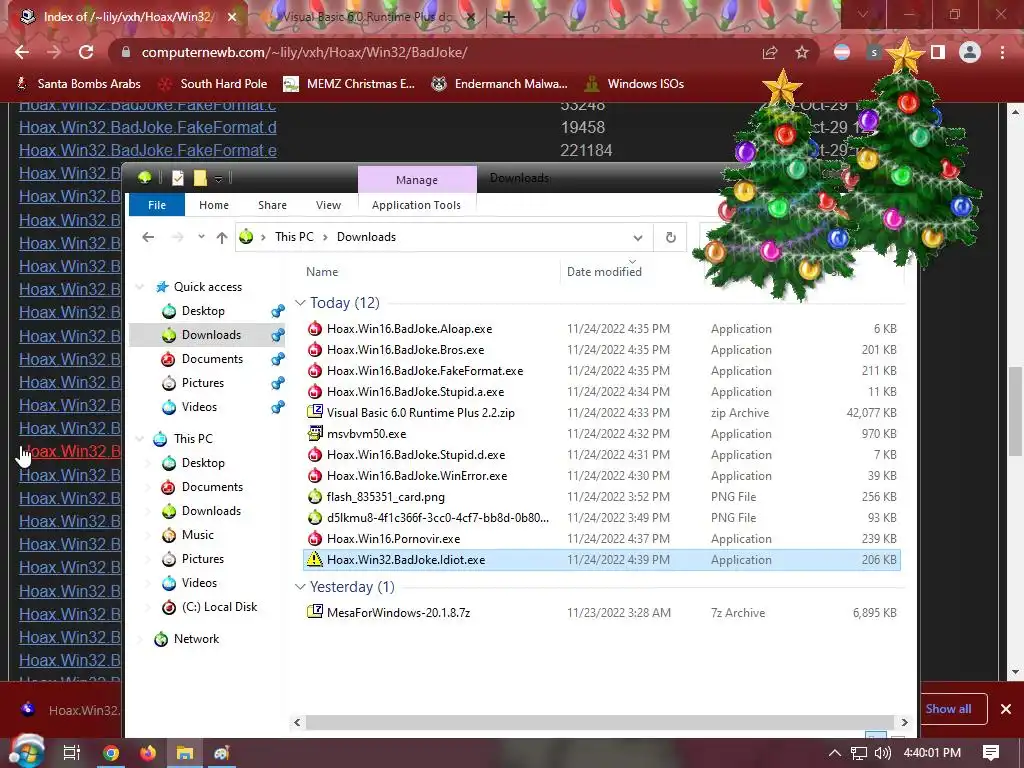Screen dimensions: 1024x768
Task: Open the View ribbon tab
Action: click(x=328, y=205)
